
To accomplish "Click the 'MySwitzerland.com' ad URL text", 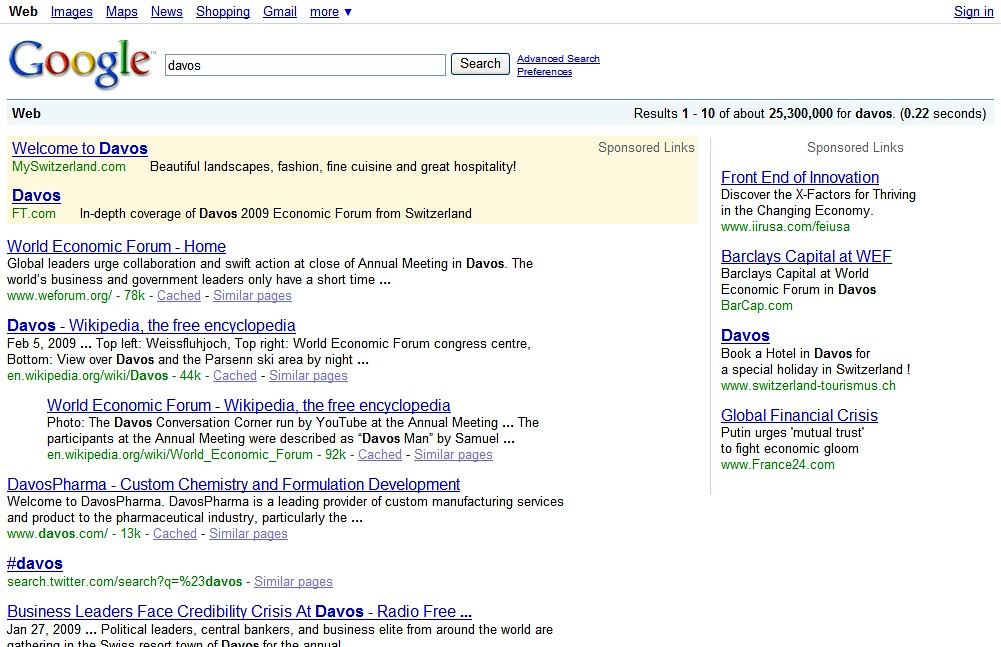I will coord(69,167).
